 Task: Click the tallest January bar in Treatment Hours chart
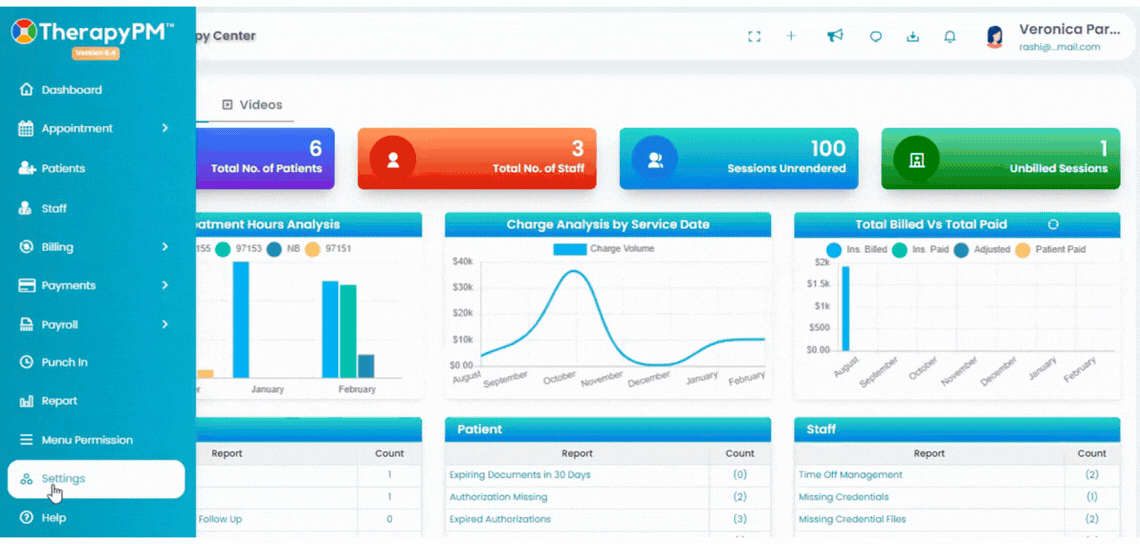pos(241,320)
